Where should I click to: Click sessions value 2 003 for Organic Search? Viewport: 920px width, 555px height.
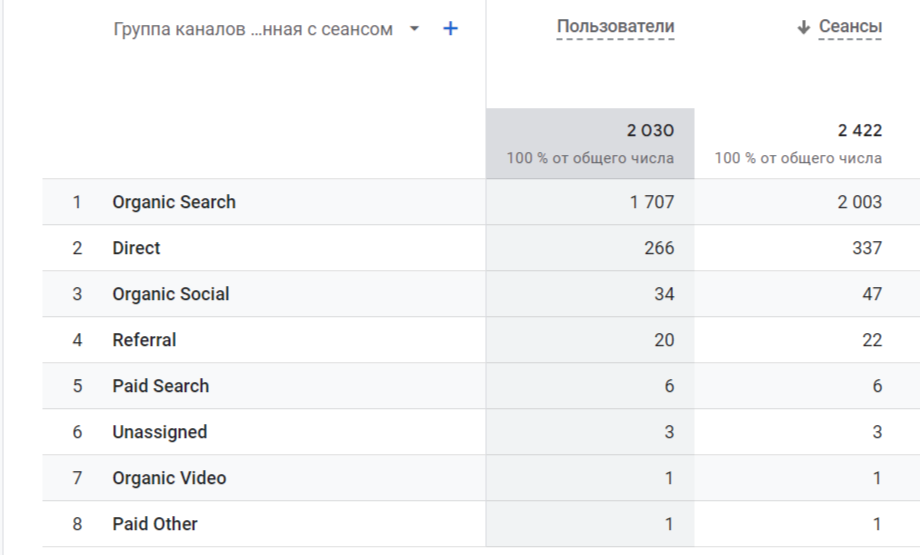860,202
